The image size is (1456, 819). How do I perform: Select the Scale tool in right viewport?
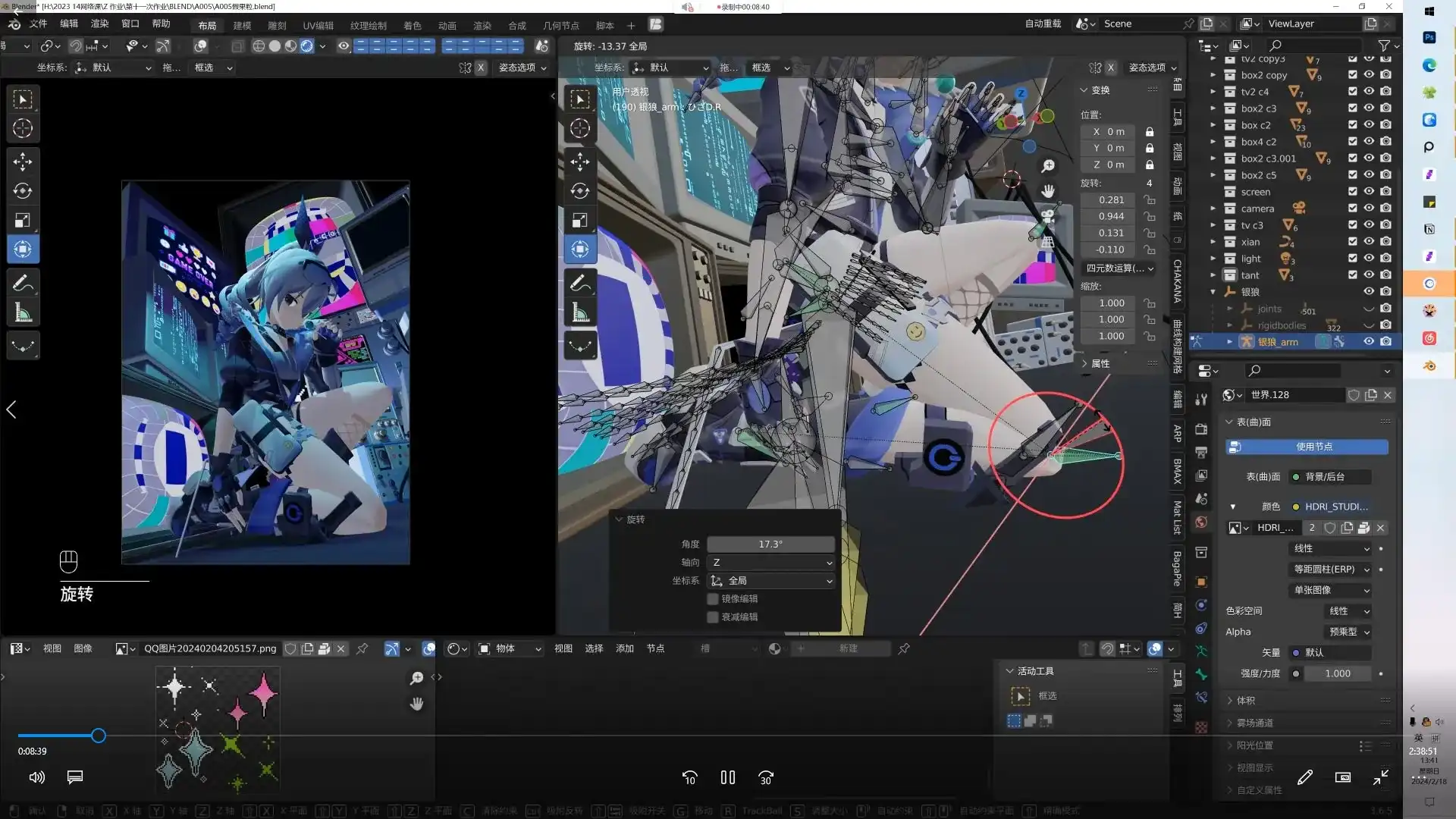coord(580,220)
